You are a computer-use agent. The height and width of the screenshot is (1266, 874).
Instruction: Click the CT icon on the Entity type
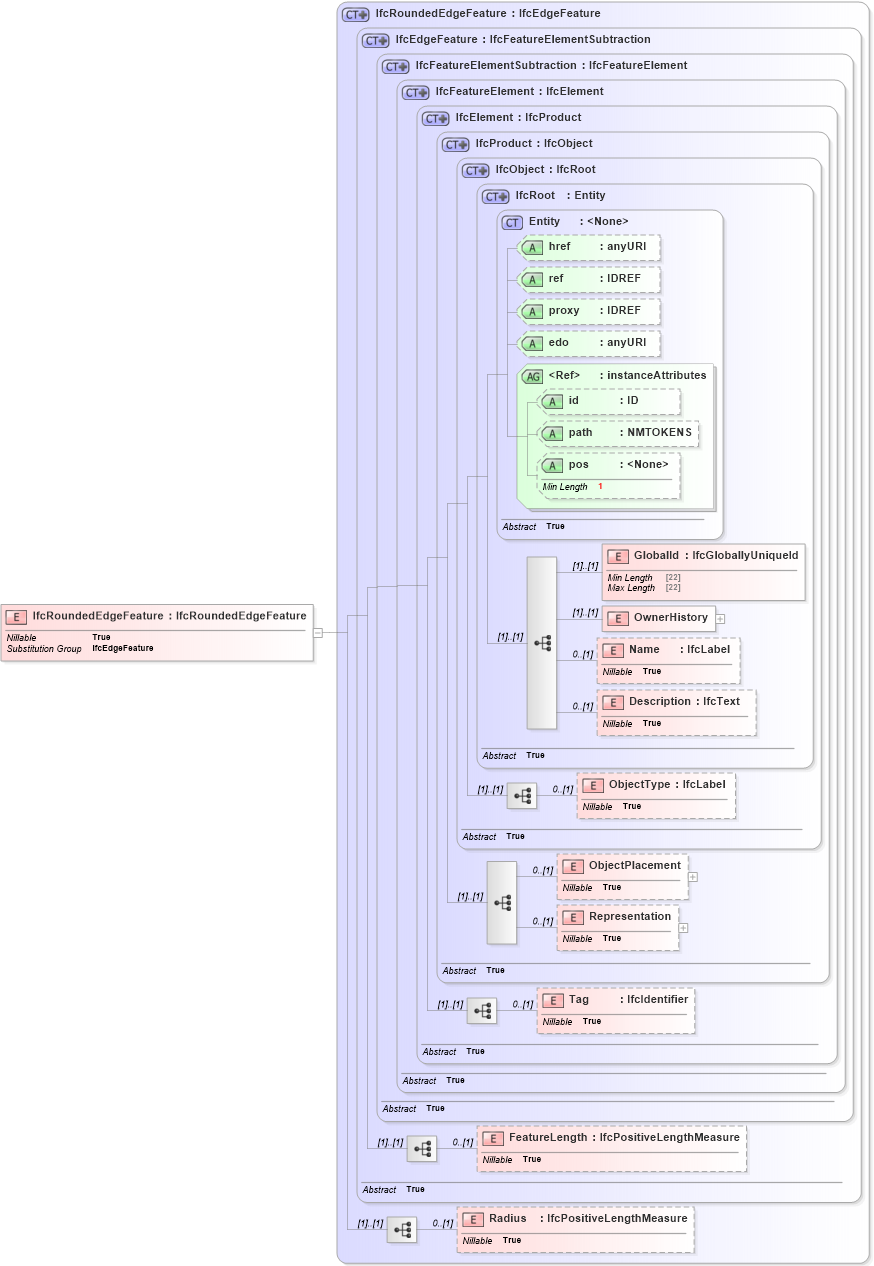pos(510,222)
